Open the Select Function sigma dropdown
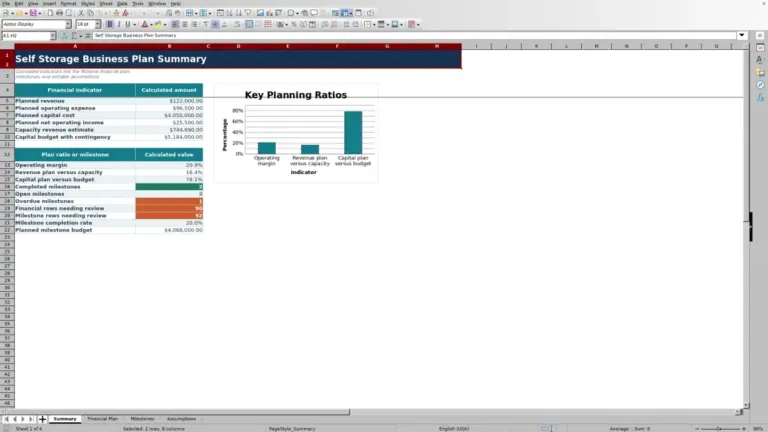 click(81, 36)
